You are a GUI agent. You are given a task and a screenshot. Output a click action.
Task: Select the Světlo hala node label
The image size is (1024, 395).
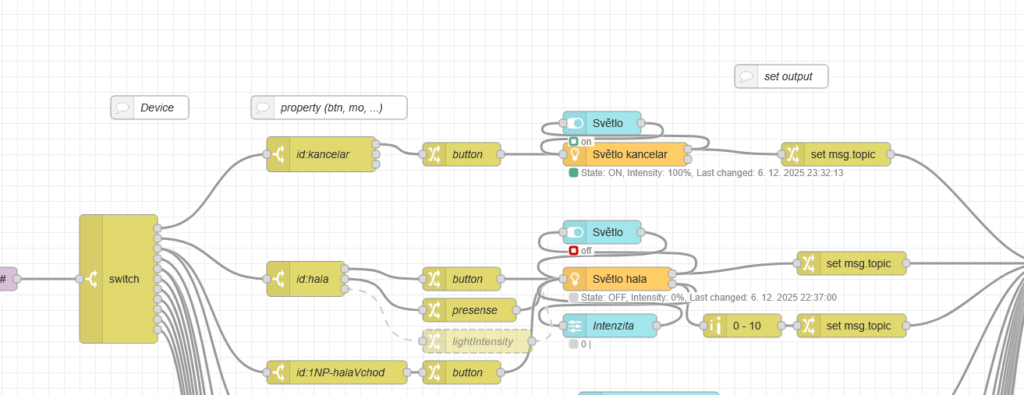[x=620, y=279]
